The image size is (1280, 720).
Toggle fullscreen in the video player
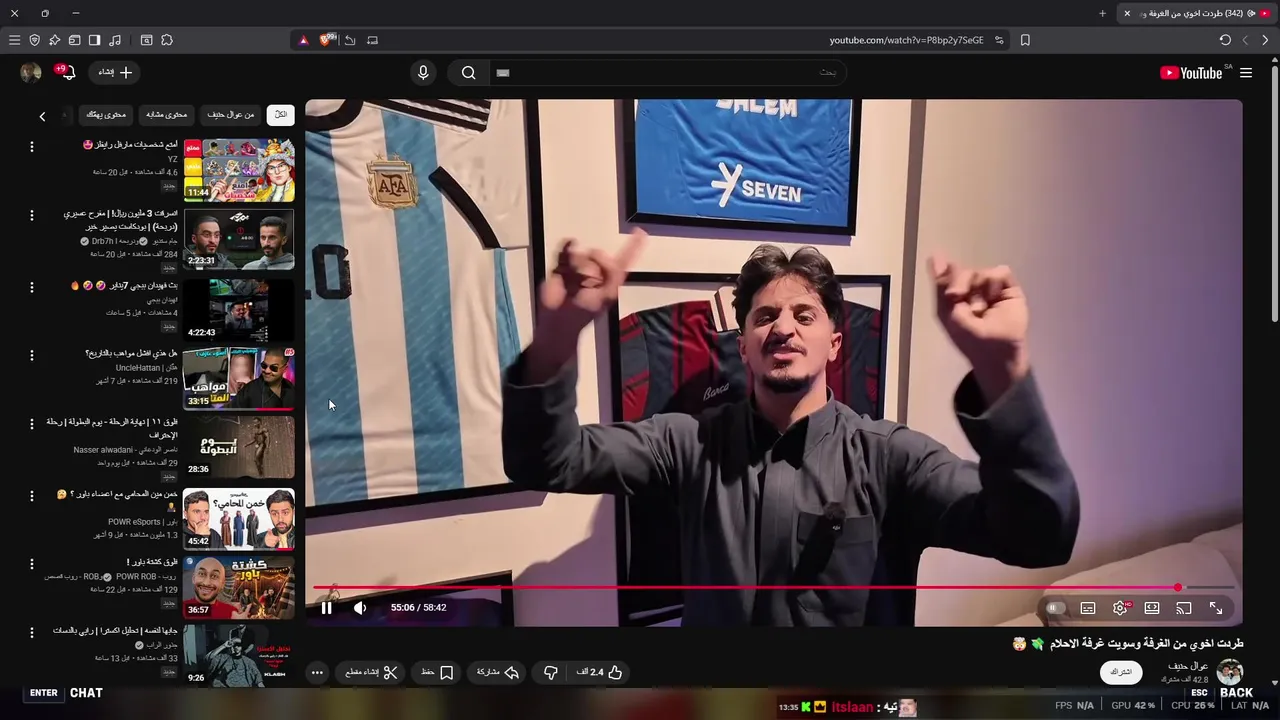[x=1216, y=608]
